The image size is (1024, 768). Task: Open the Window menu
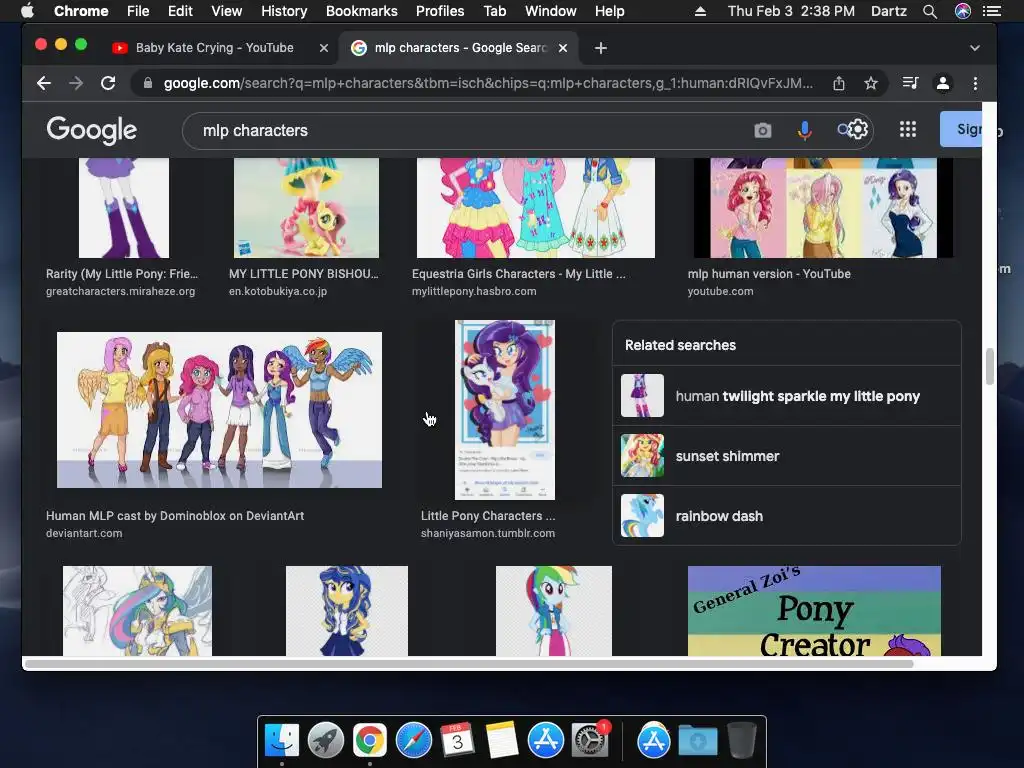[551, 11]
